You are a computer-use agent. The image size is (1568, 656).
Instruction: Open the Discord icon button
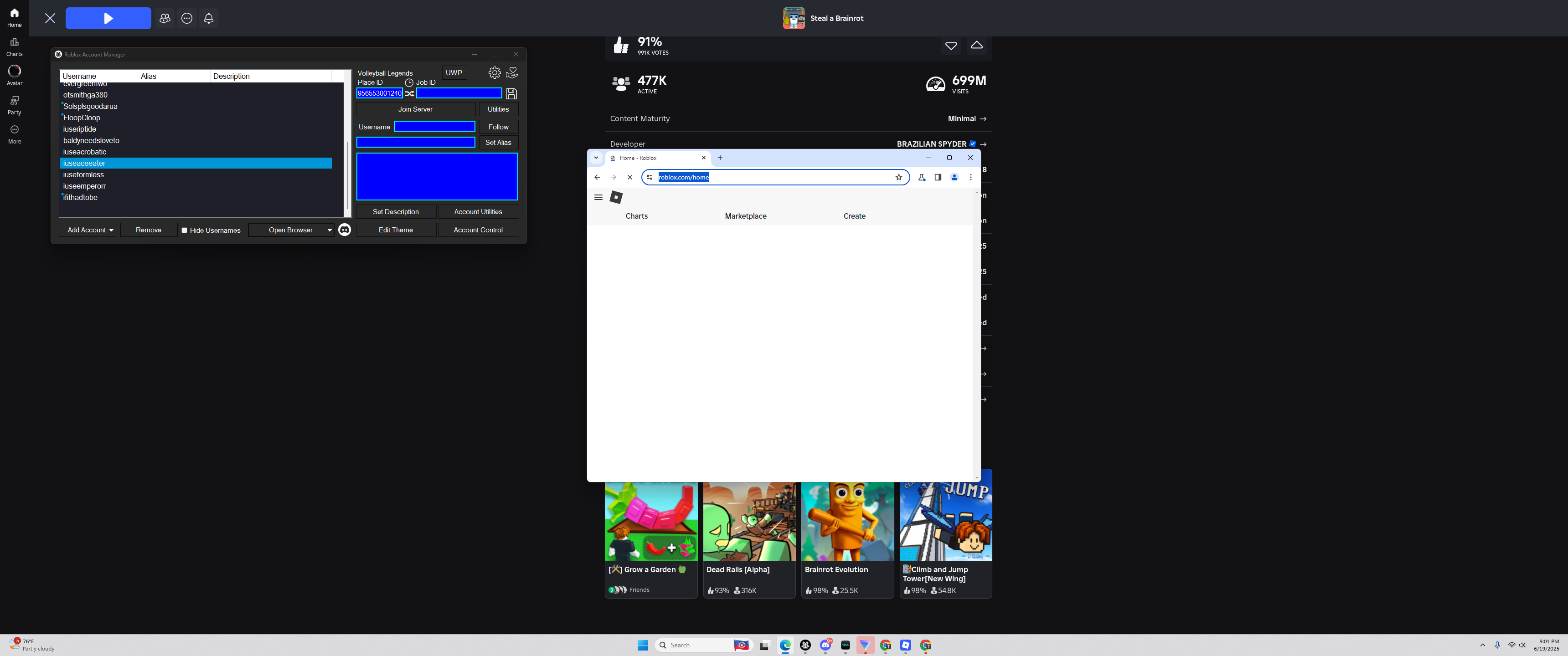tap(345, 230)
